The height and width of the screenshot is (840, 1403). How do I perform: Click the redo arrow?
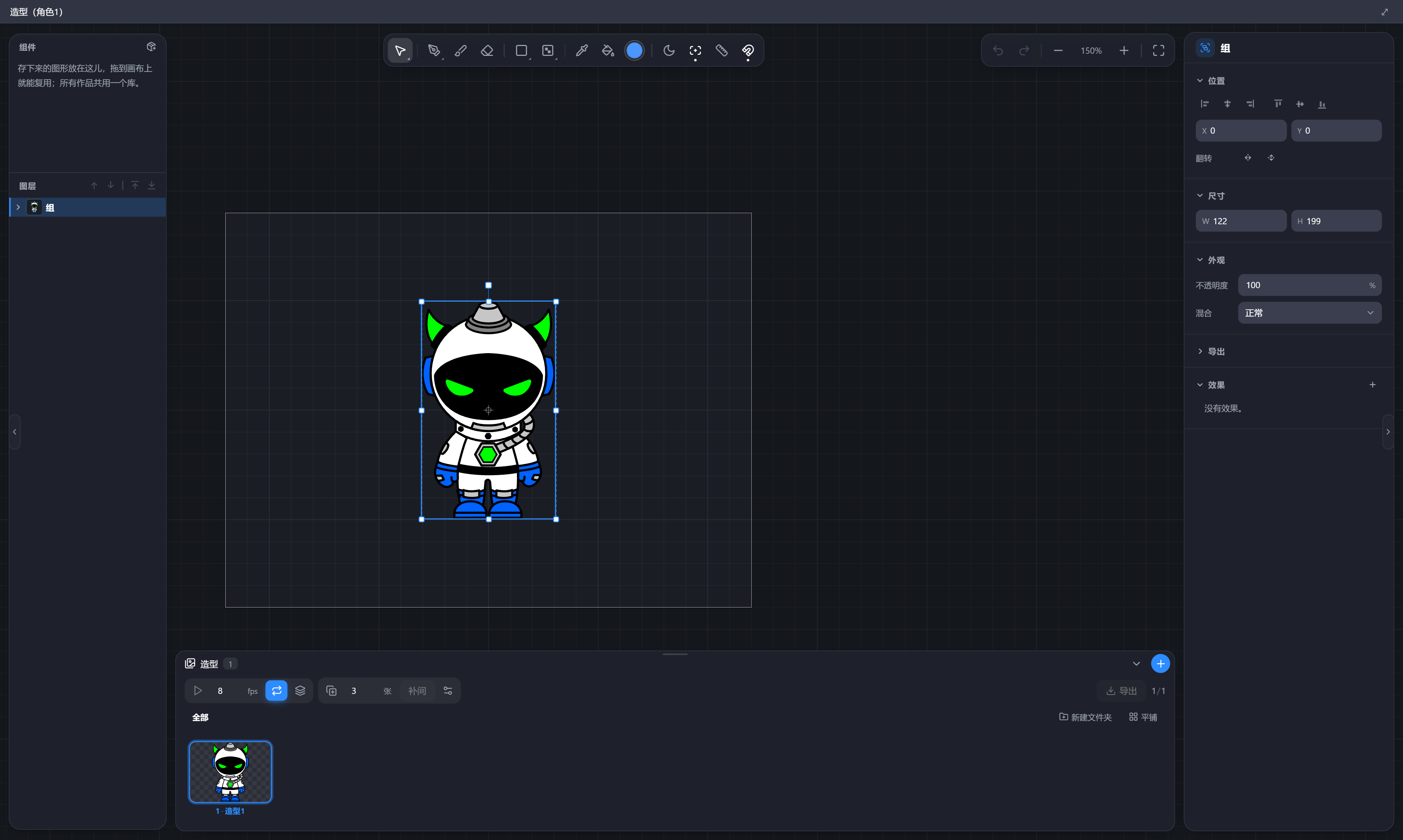(x=1024, y=51)
